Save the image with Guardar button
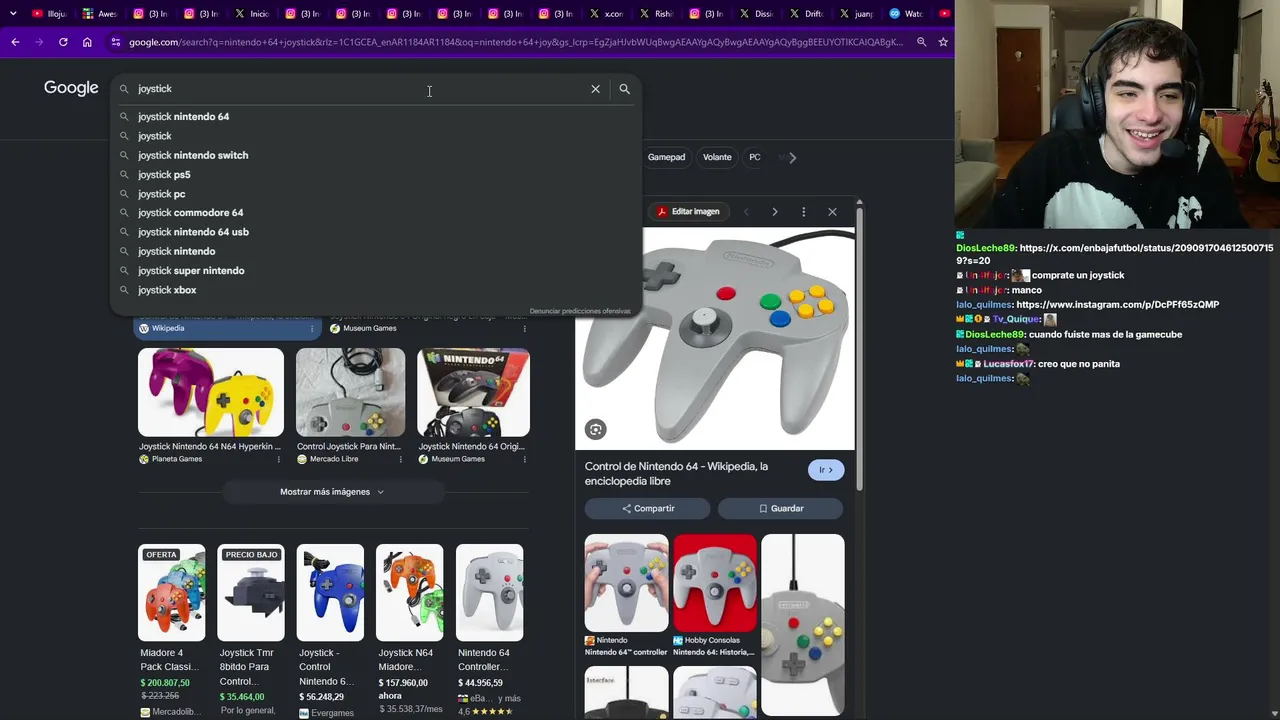The width and height of the screenshot is (1280, 720). tap(781, 508)
